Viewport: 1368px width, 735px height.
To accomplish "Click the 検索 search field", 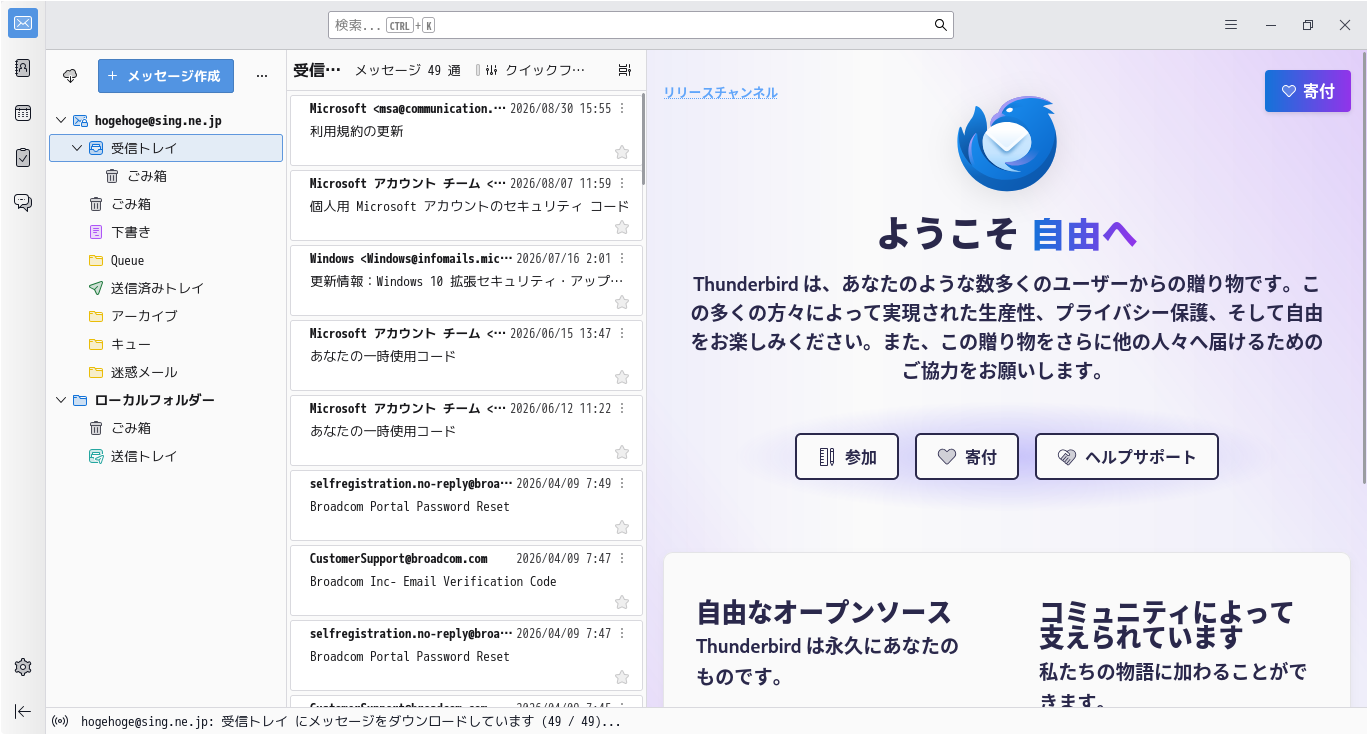I will [641, 25].
